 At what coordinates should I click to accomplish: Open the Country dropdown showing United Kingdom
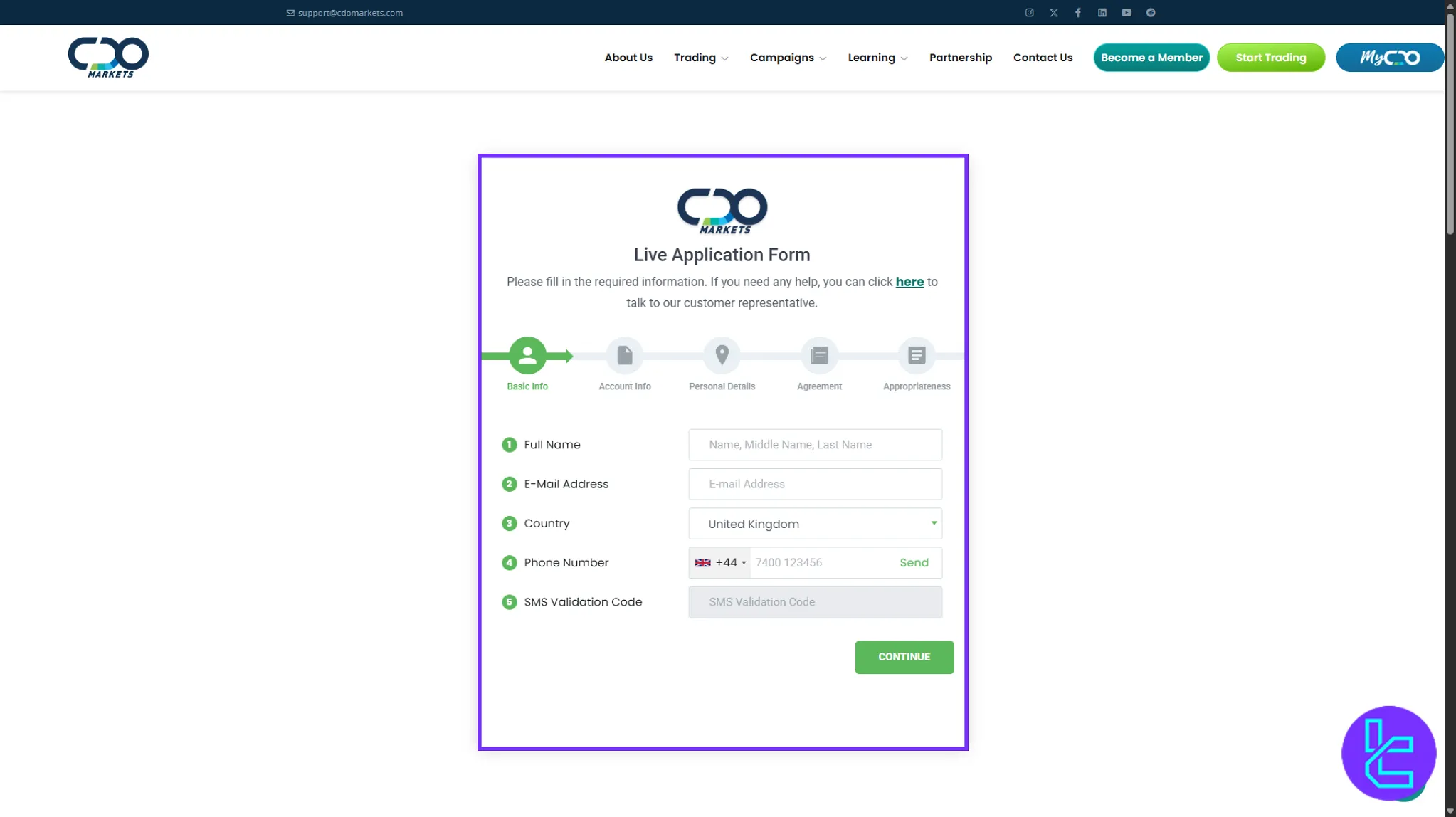point(815,524)
